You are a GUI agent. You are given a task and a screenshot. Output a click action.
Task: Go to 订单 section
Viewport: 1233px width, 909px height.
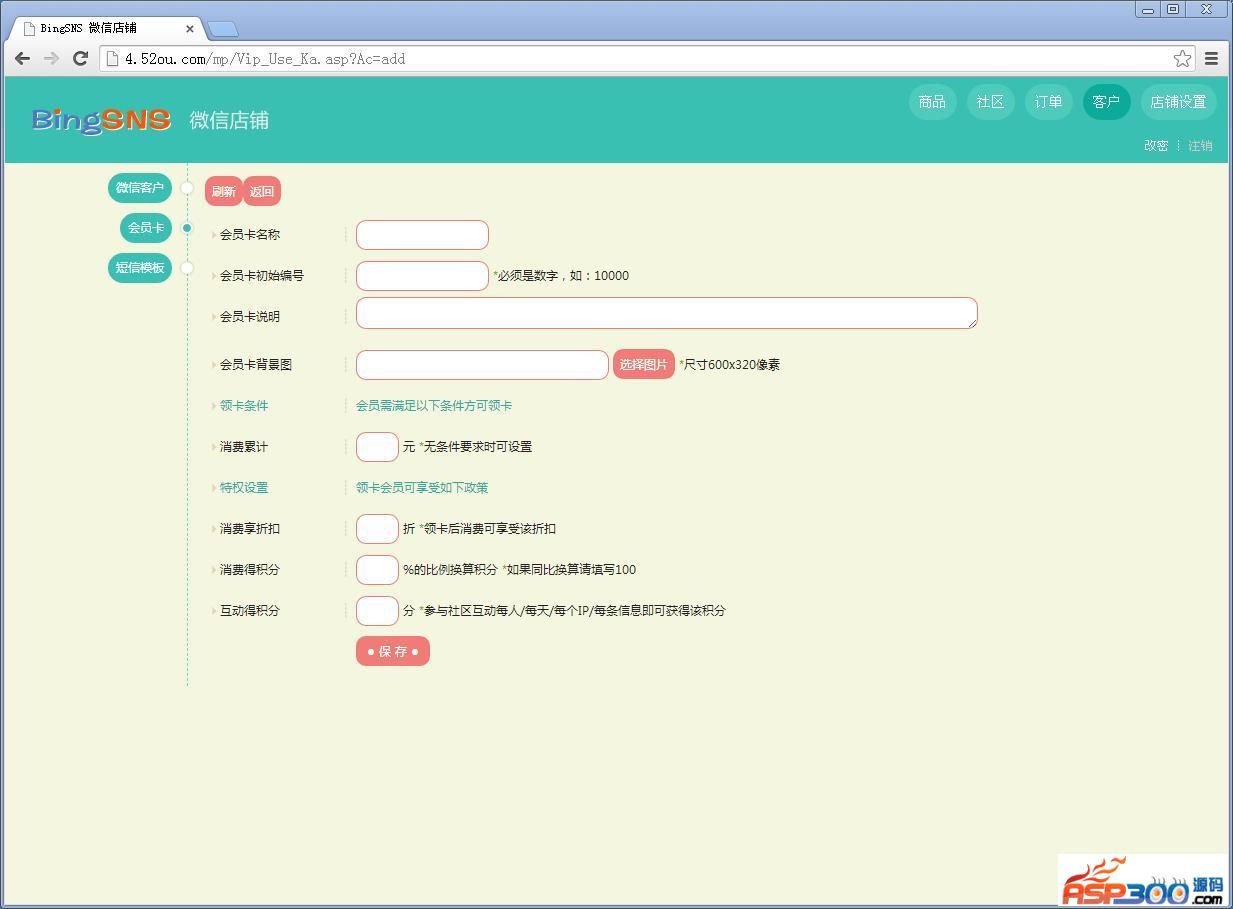click(1048, 102)
